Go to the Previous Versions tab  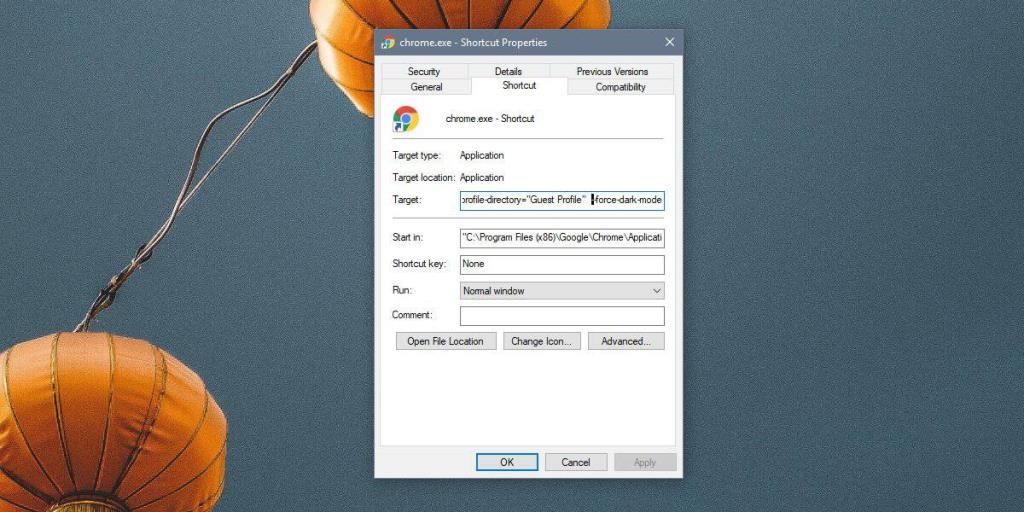[612, 71]
